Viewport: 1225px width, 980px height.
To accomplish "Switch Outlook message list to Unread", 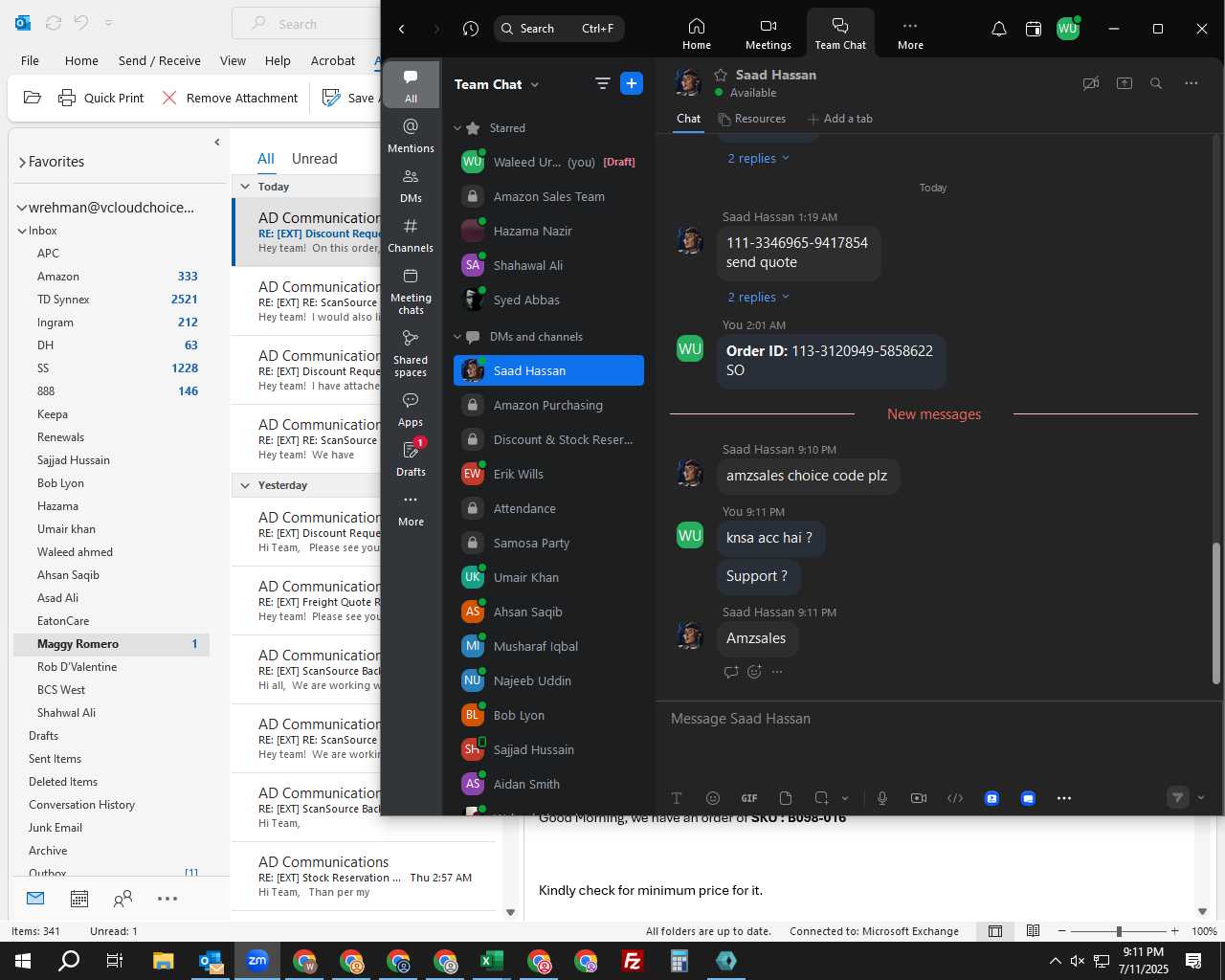I will [314, 159].
